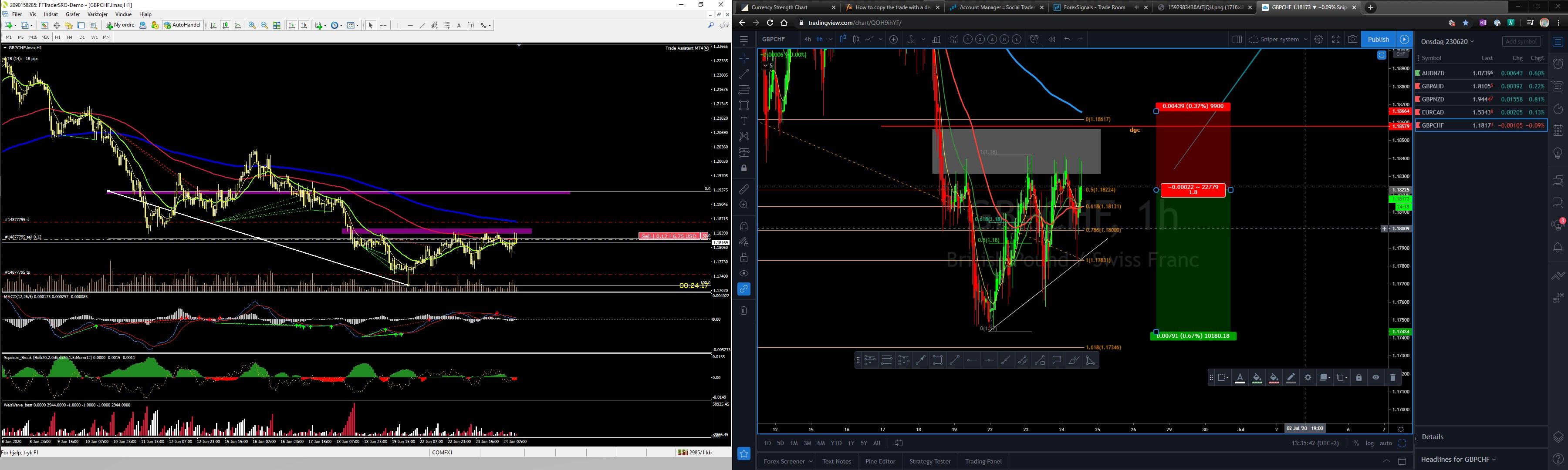Open the Pine Editor tab
Screen dimensions: 1568x470
880,461
